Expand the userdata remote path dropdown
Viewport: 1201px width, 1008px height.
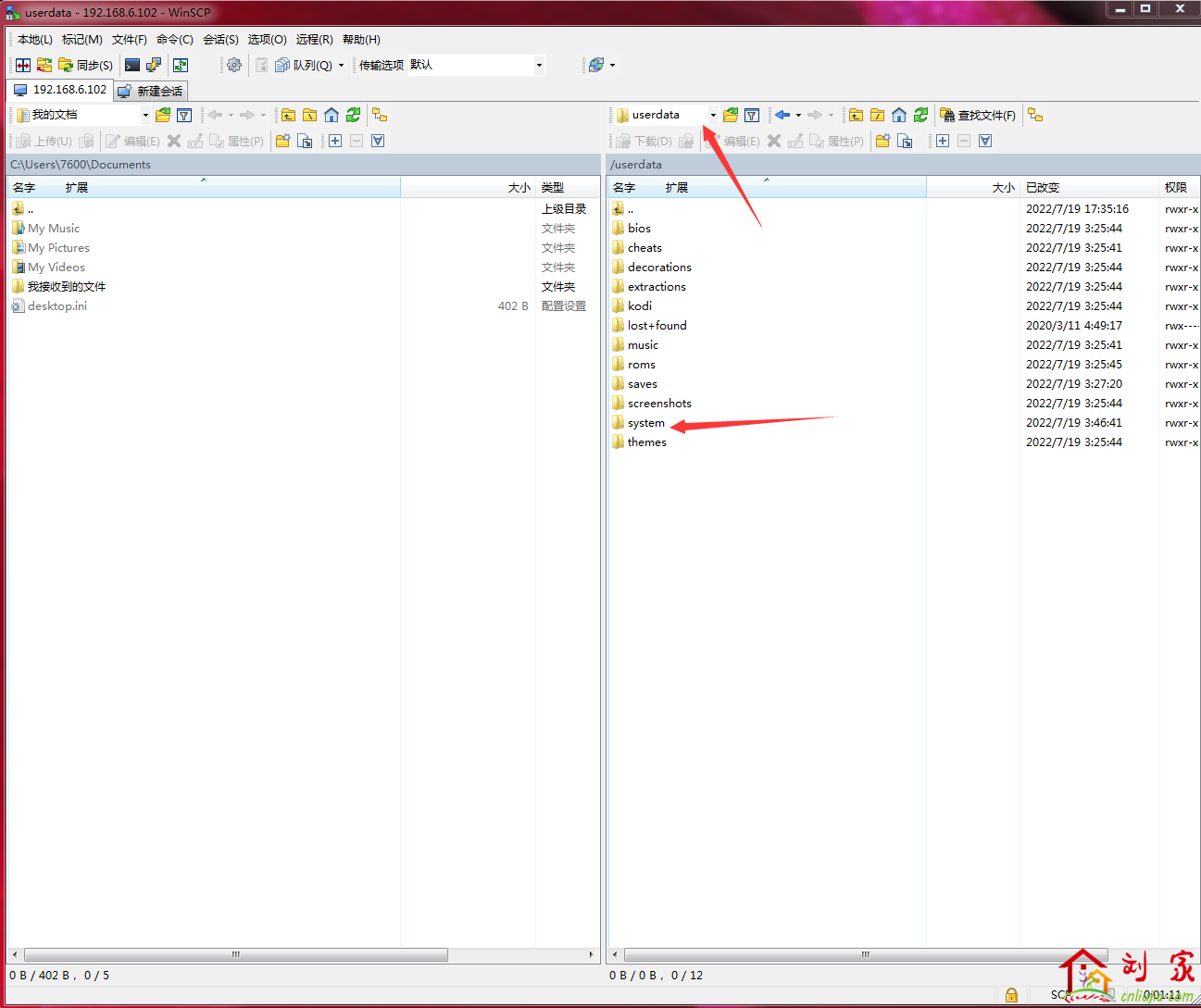pyautogui.click(x=713, y=115)
